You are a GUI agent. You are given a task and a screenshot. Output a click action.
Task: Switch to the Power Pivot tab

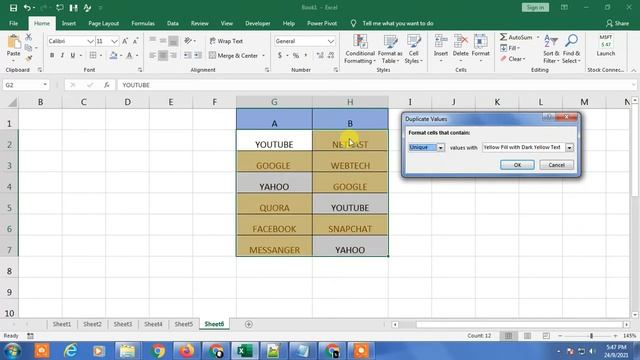coord(322,24)
